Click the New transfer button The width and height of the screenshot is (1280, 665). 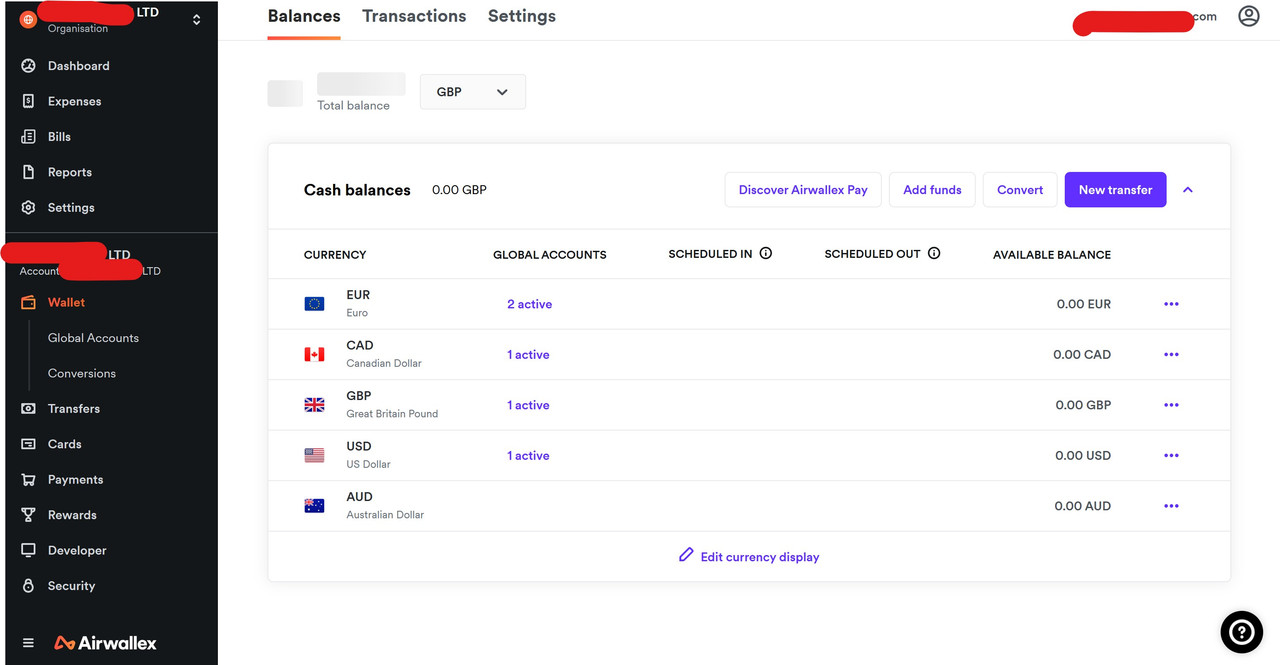pyautogui.click(x=1115, y=190)
